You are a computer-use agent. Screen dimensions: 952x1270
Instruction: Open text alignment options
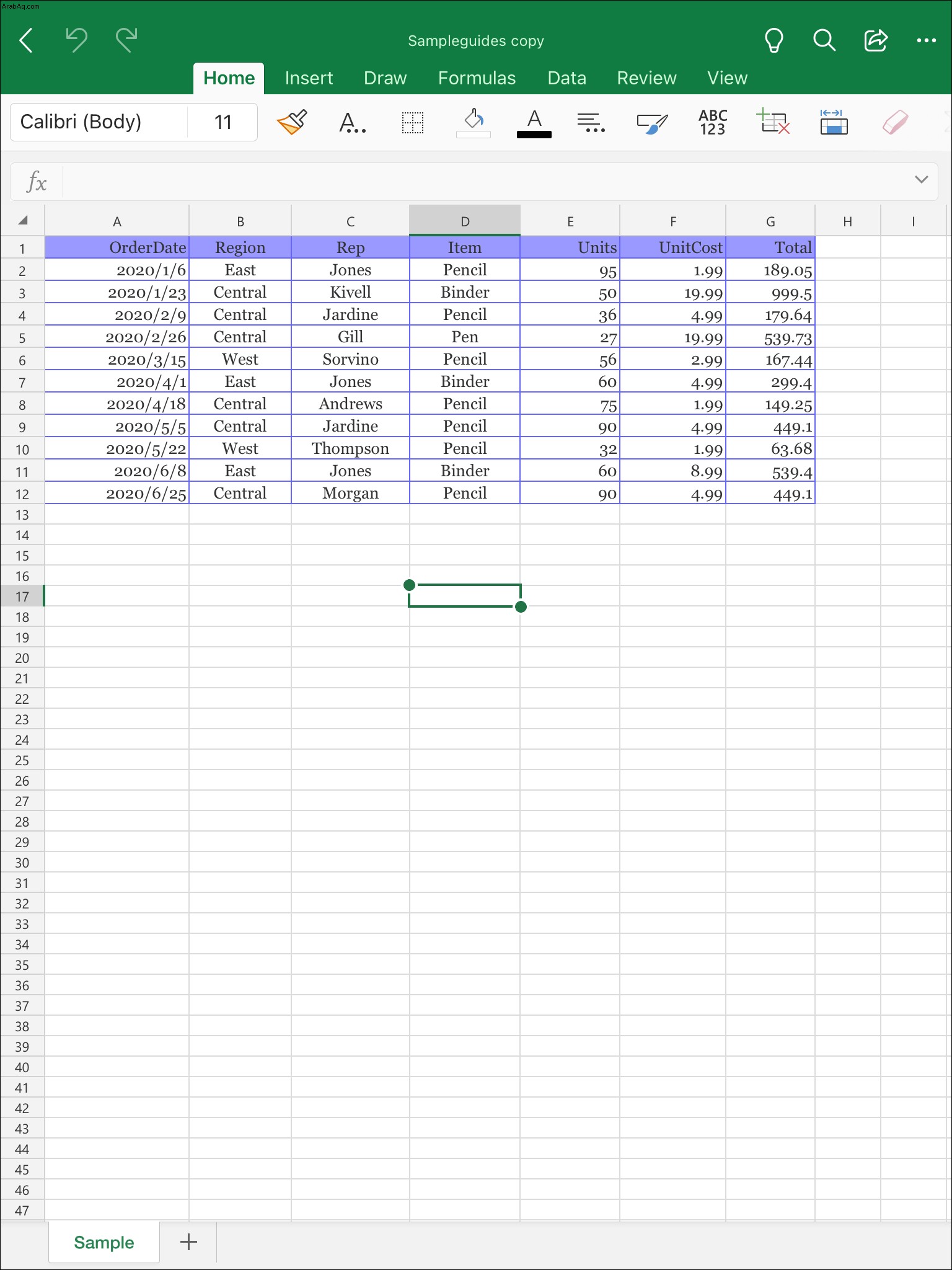(x=591, y=122)
